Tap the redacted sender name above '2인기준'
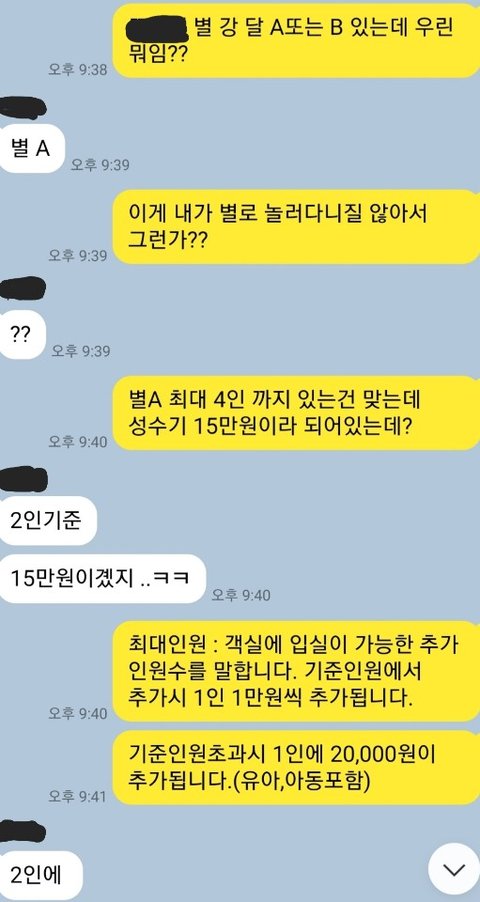The height and width of the screenshot is (902, 480). [24, 479]
